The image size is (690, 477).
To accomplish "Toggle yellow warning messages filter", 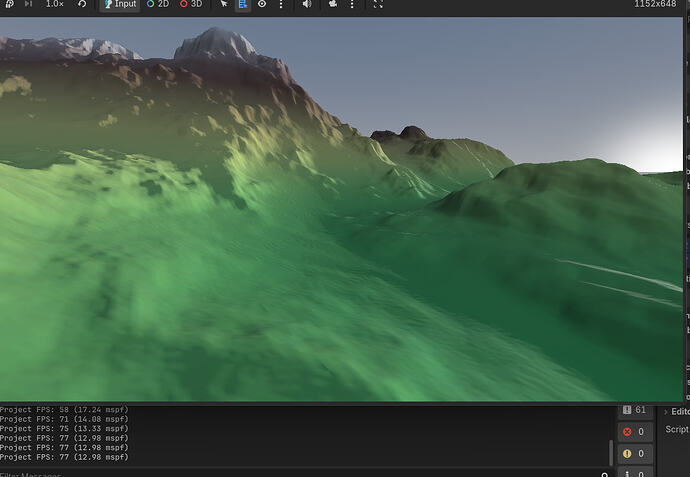I will tap(635, 454).
